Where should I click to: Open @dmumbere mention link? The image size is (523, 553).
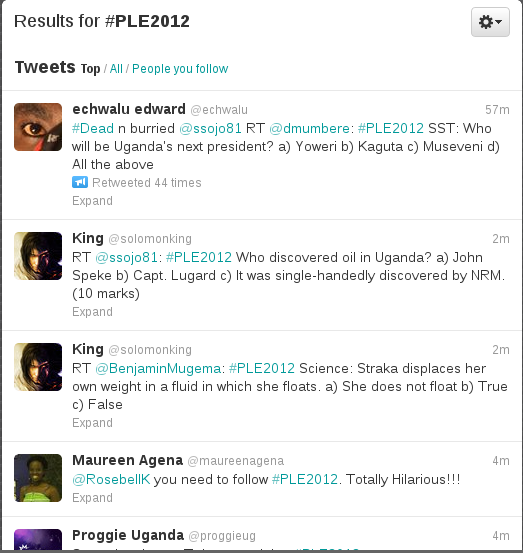[x=310, y=128]
